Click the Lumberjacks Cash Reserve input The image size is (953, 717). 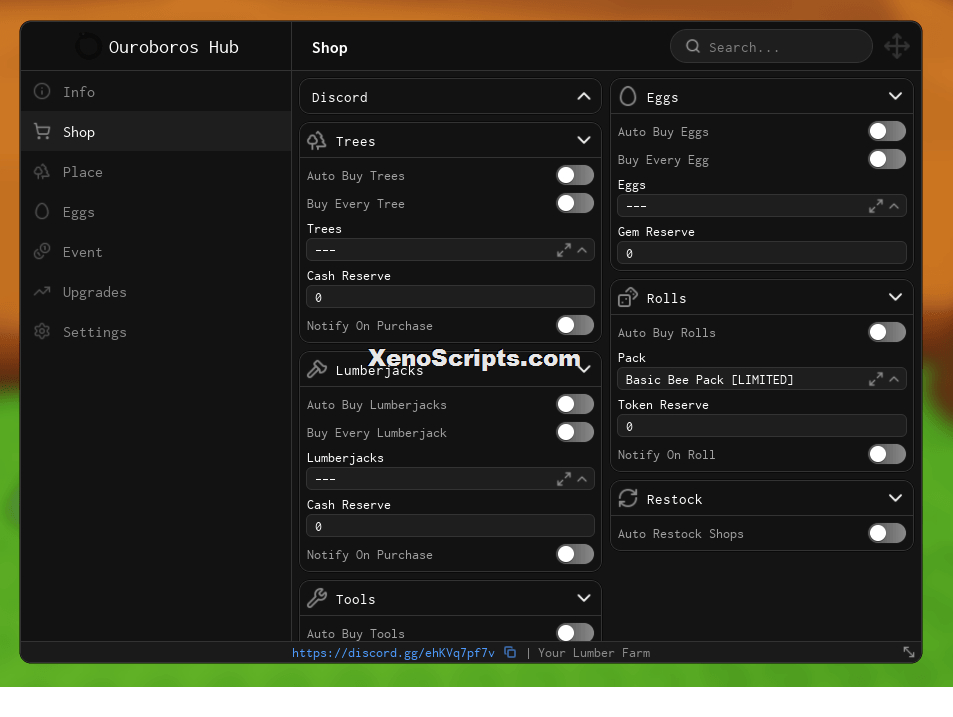(x=450, y=526)
